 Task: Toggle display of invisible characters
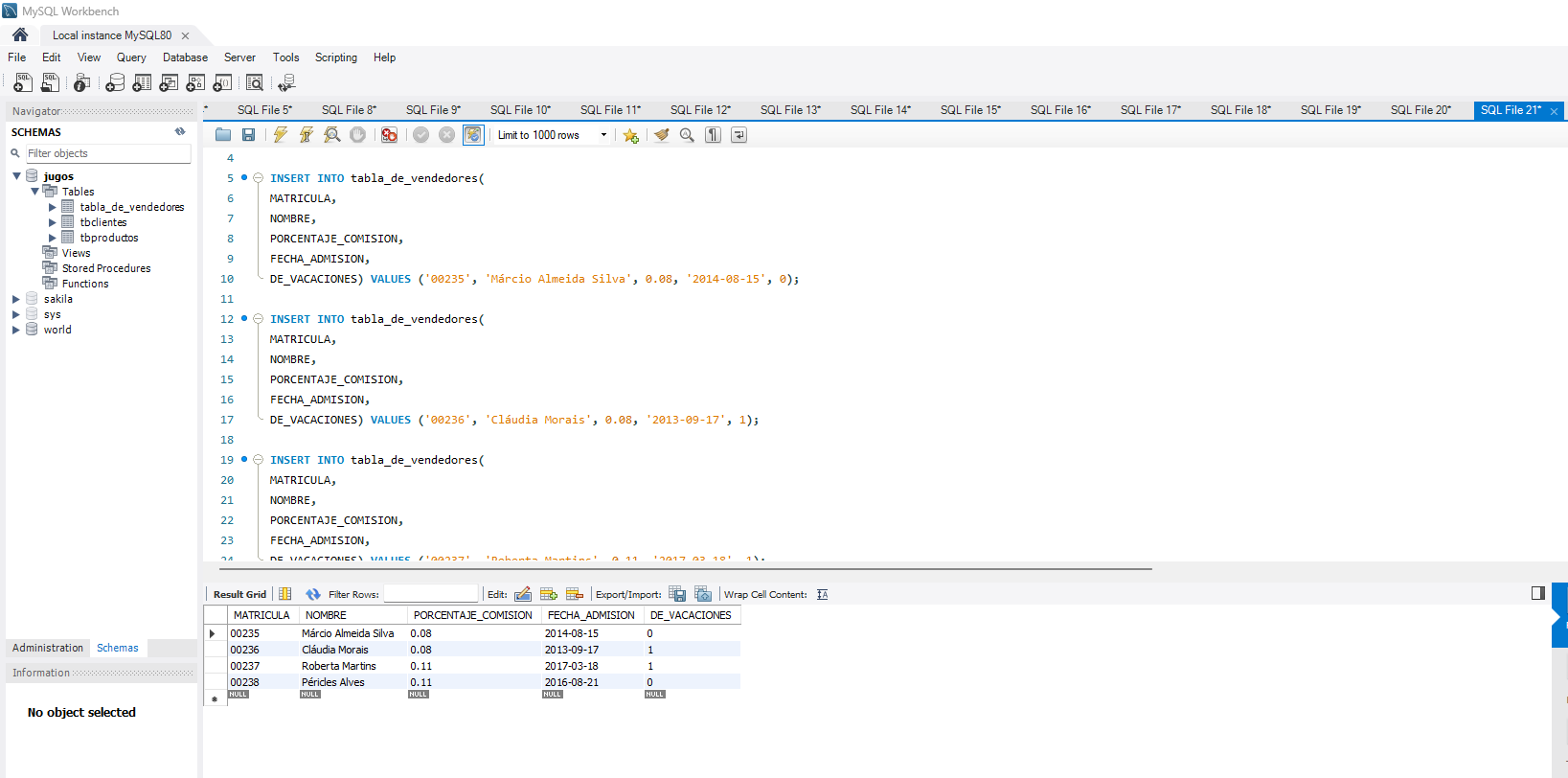[713, 135]
